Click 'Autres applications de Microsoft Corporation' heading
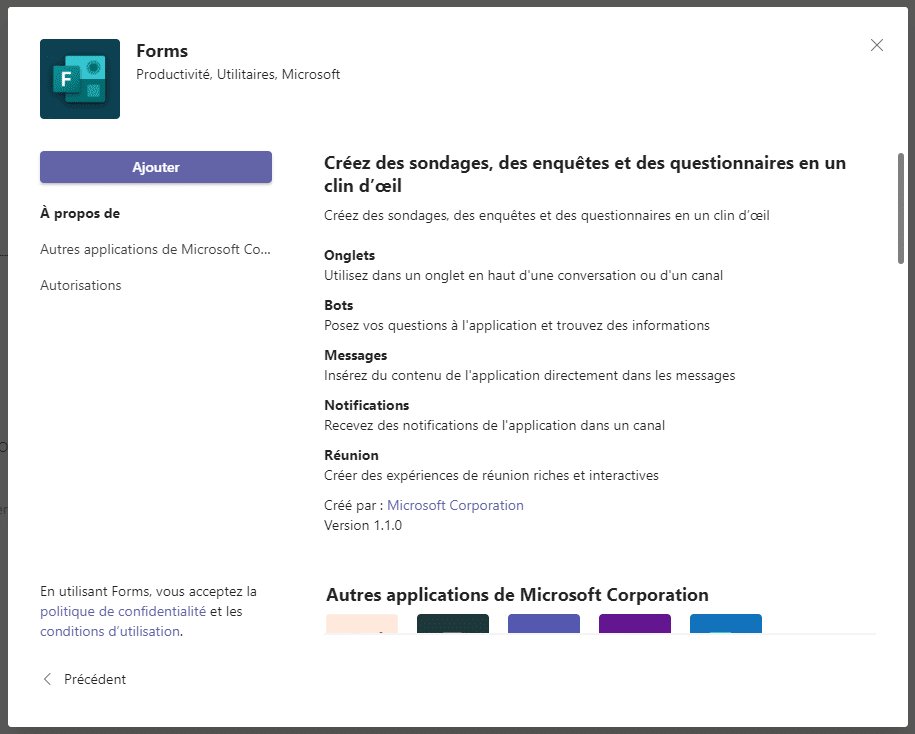Screen dimensions: 915x734 [x=517, y=595]
